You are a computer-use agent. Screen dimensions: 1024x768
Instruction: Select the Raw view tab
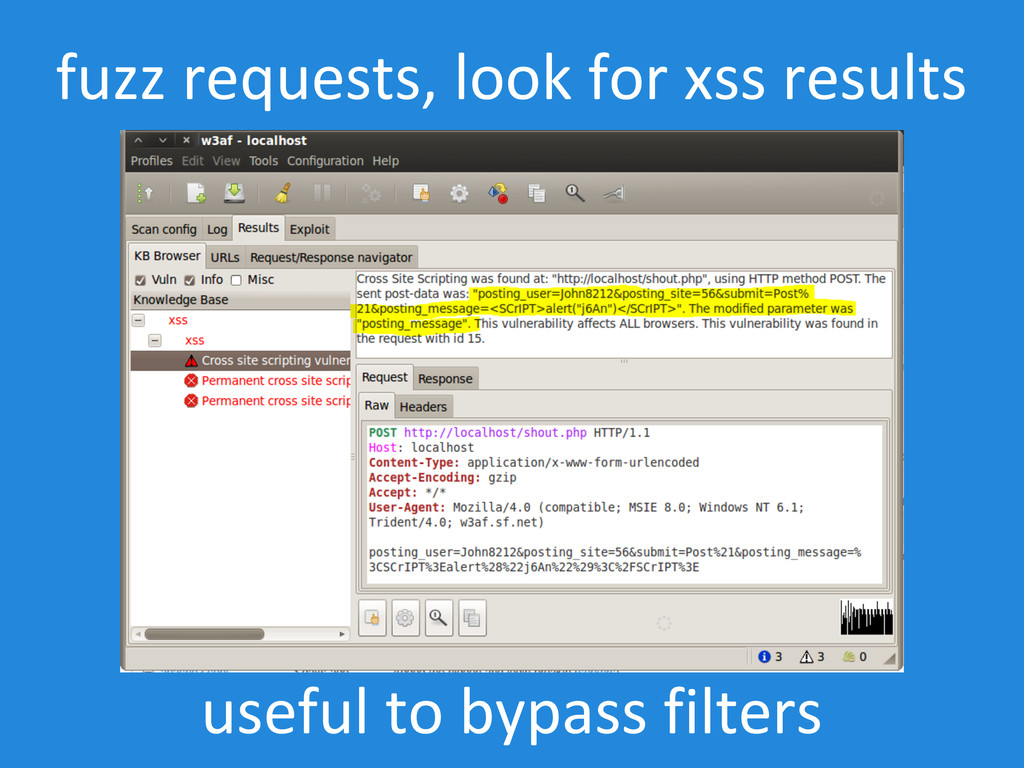376,406
